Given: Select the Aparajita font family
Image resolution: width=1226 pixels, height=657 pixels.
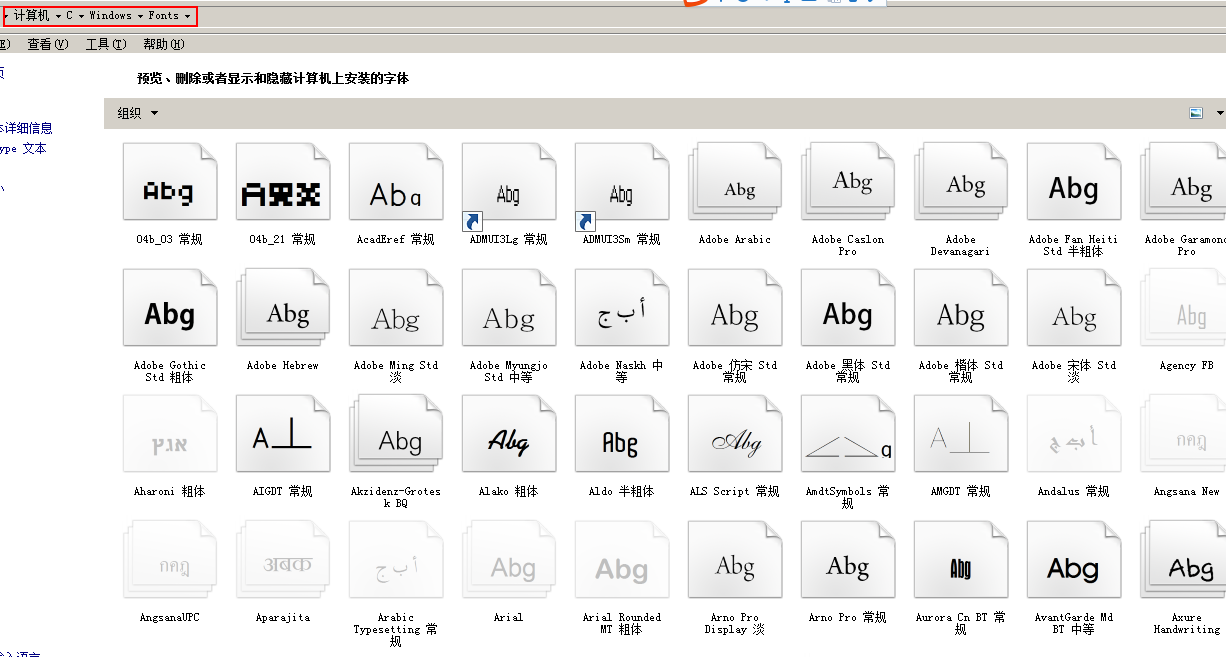Looking at the screenshot, I should tap(282, 560).
